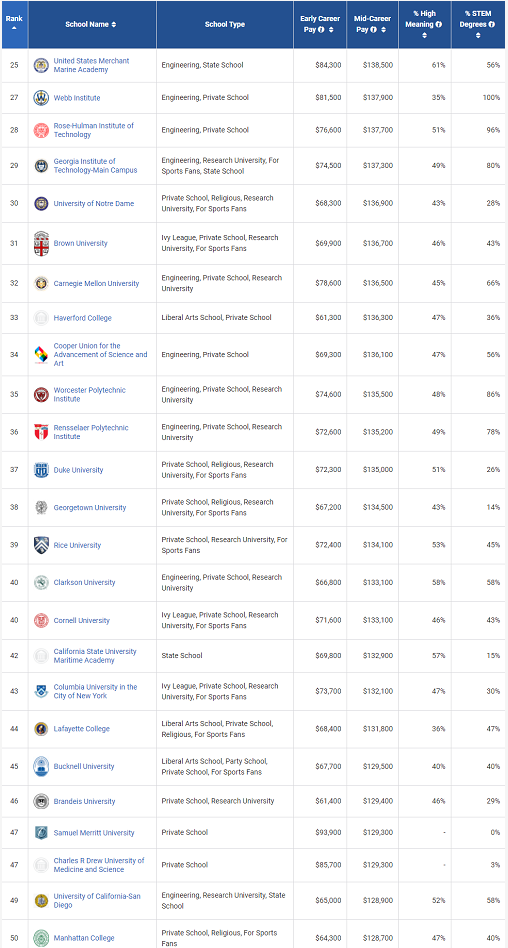Click the Columbia University crown logo icon
This screenshot has width=508, height=948.
41,691
